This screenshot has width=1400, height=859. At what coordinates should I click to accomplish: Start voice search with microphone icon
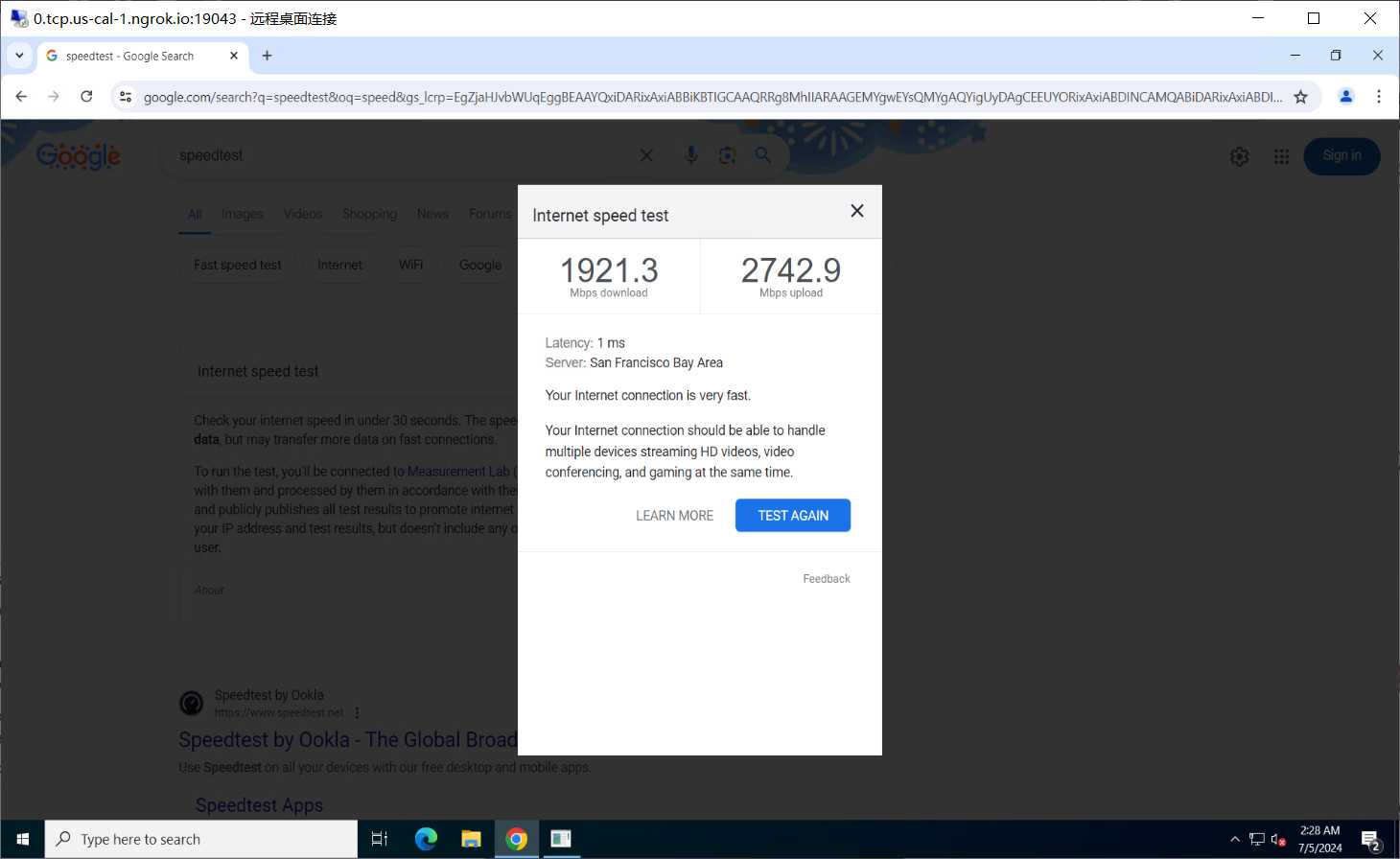690,155
